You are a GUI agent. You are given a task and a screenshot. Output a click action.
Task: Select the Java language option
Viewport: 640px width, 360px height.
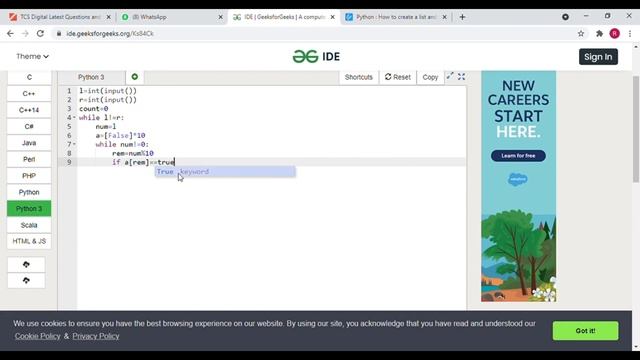pyautogui.click(x=29, y=143)
